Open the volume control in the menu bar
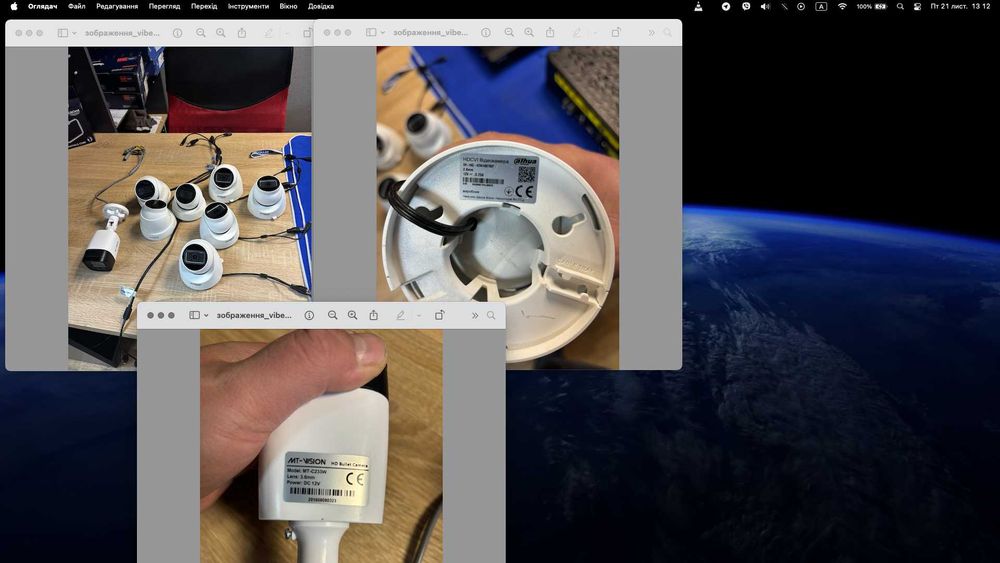The height and width of the screenshot is (563, 1000). (x=765, y=6)
